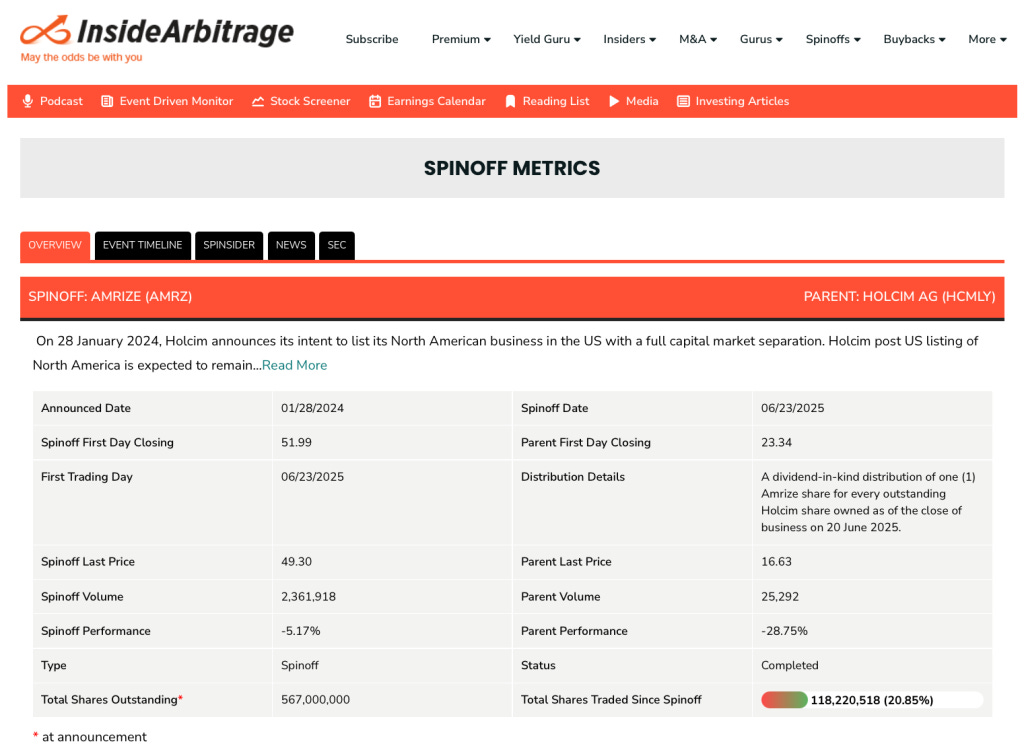This screenshot has width=1024, height=748.
Task: Open the News tab
Action: (291, 246)
